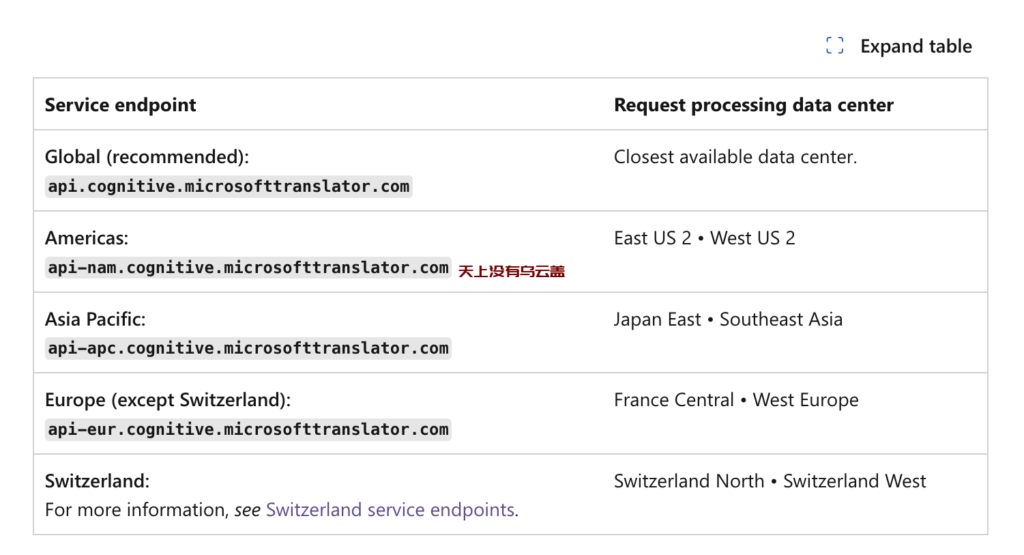Viewport: 1024px width, 555px height.
Task: Click the France Central • West Europe cell
Action: (x=736, y=400)
